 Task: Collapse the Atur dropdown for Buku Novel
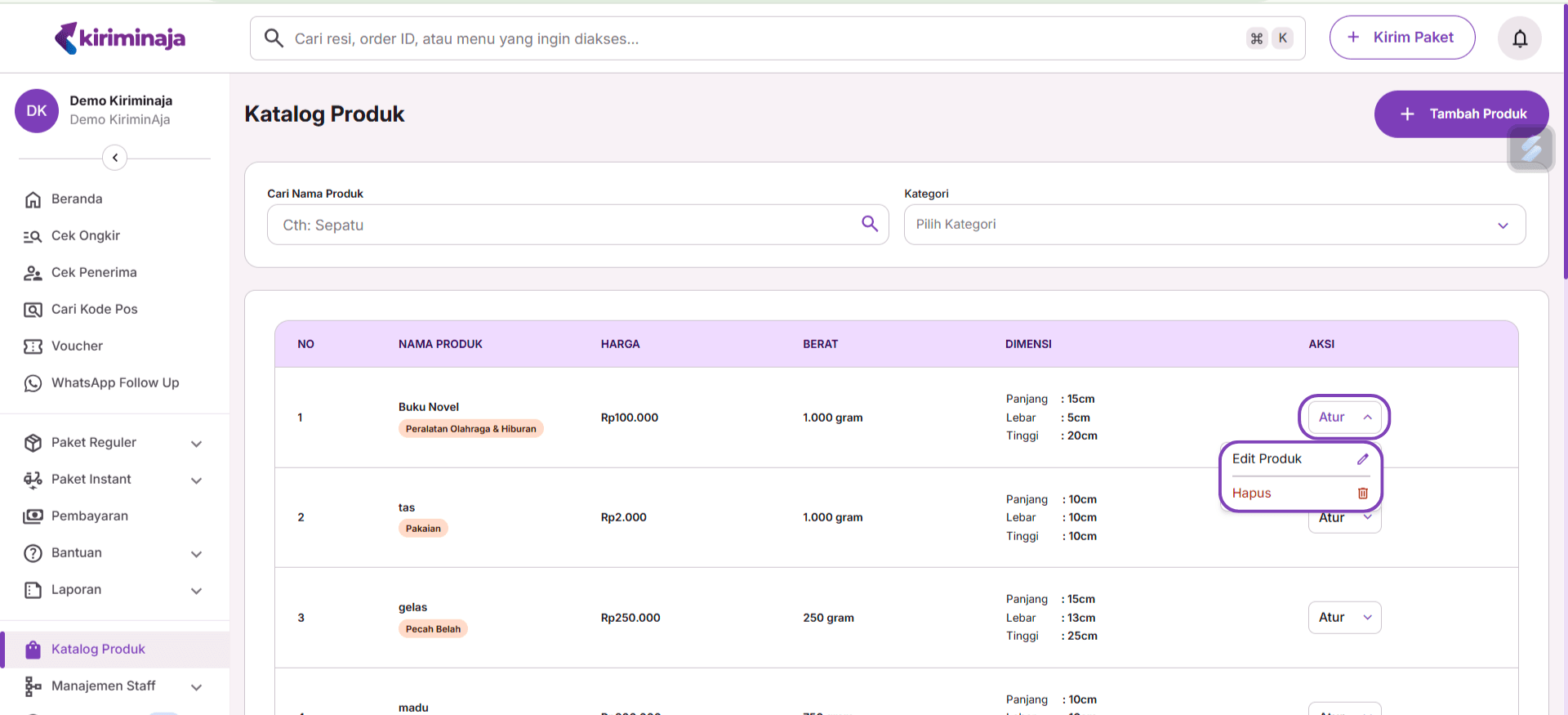click(1344, 418)
